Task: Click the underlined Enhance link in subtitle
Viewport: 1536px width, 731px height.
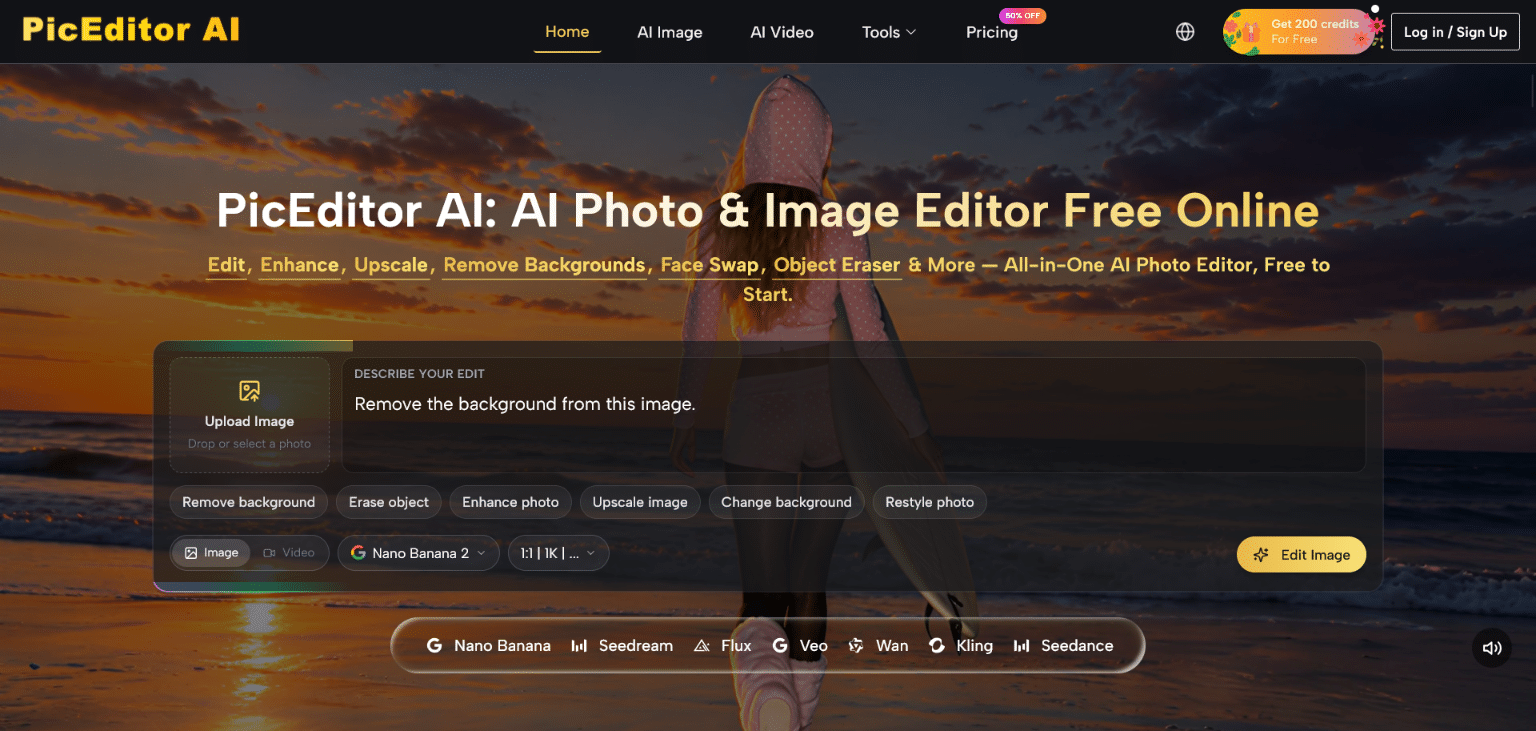Action: click(x=299, y=265)
